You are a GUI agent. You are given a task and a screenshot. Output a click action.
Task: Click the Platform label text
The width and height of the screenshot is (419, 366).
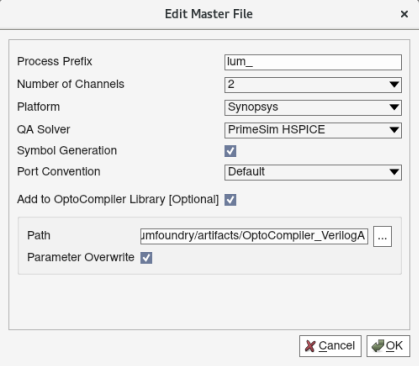[x=38, y=107]
